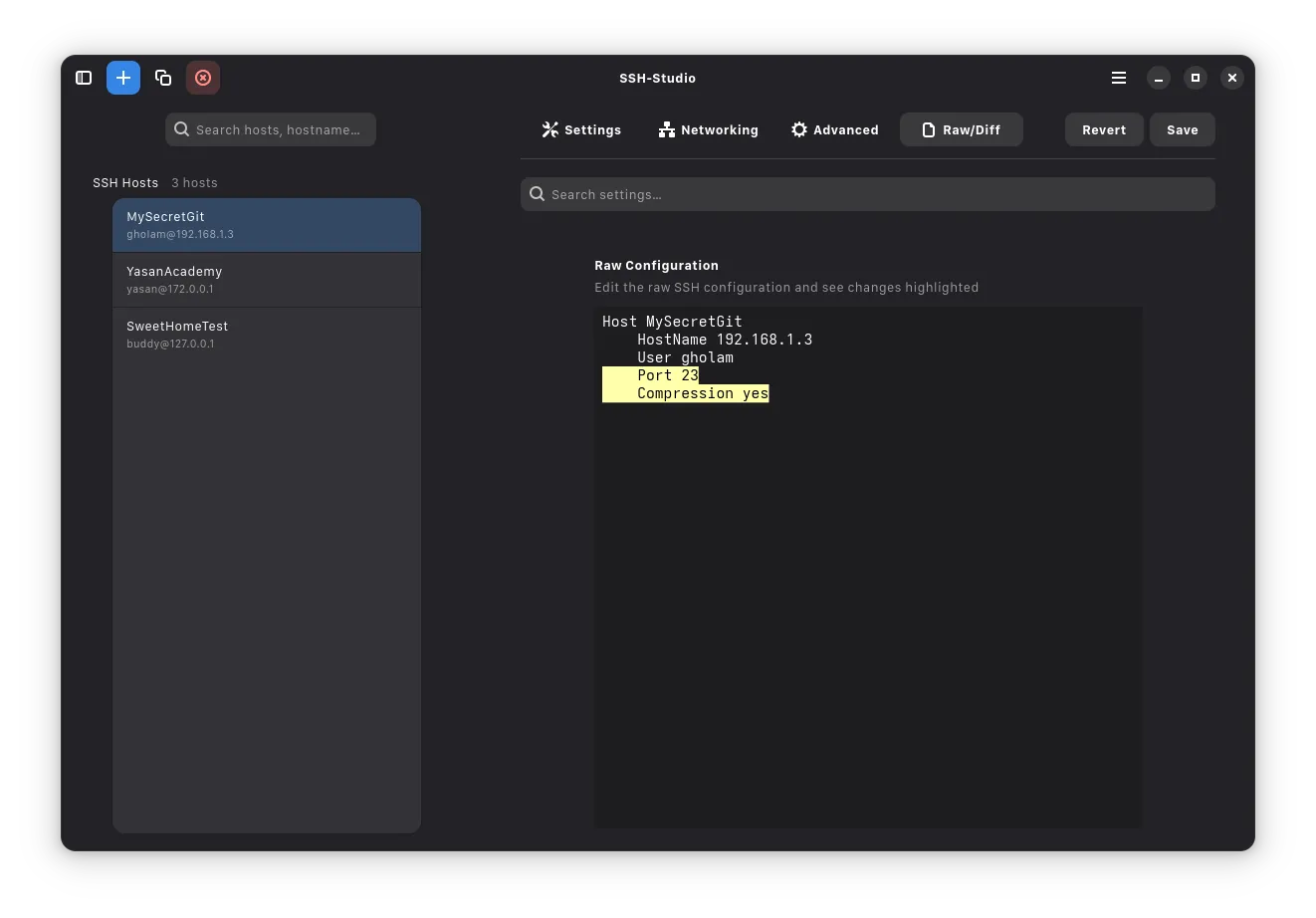Screen dimensions: 1316x918
Task: Add a new SSH host
Action: [123, 78]
